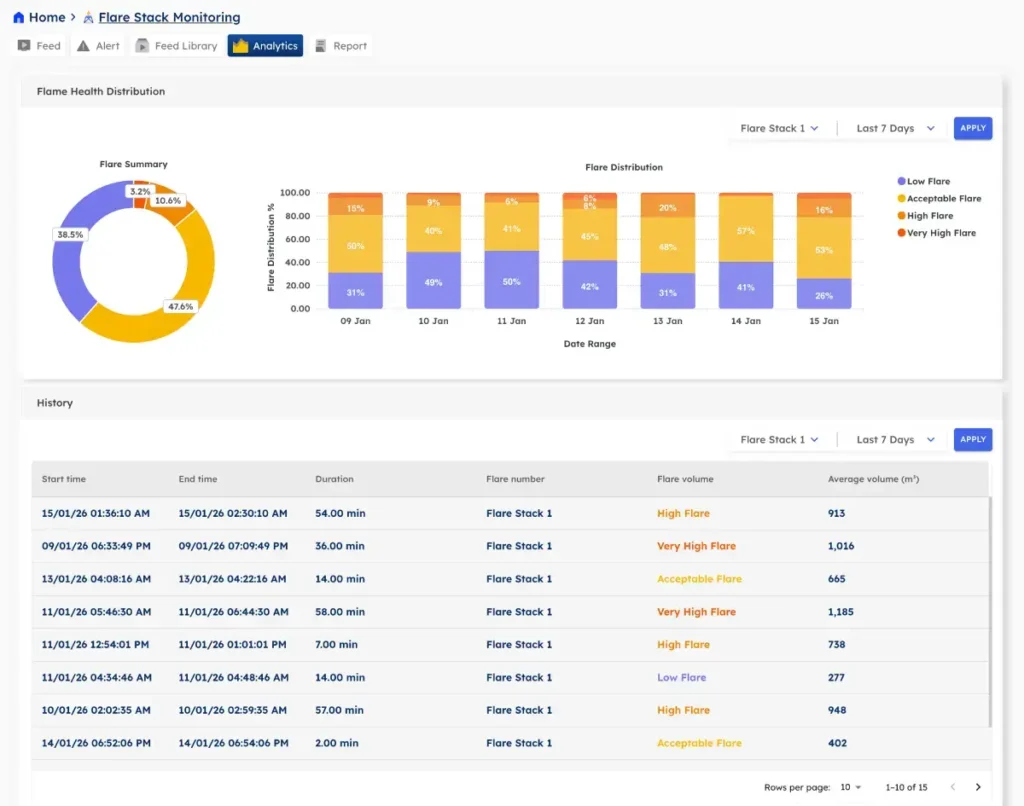Click the Alert triangle icon
The height and width of the screenshot is (806, 1024).
pyautogui.click(x=83, y=46)
